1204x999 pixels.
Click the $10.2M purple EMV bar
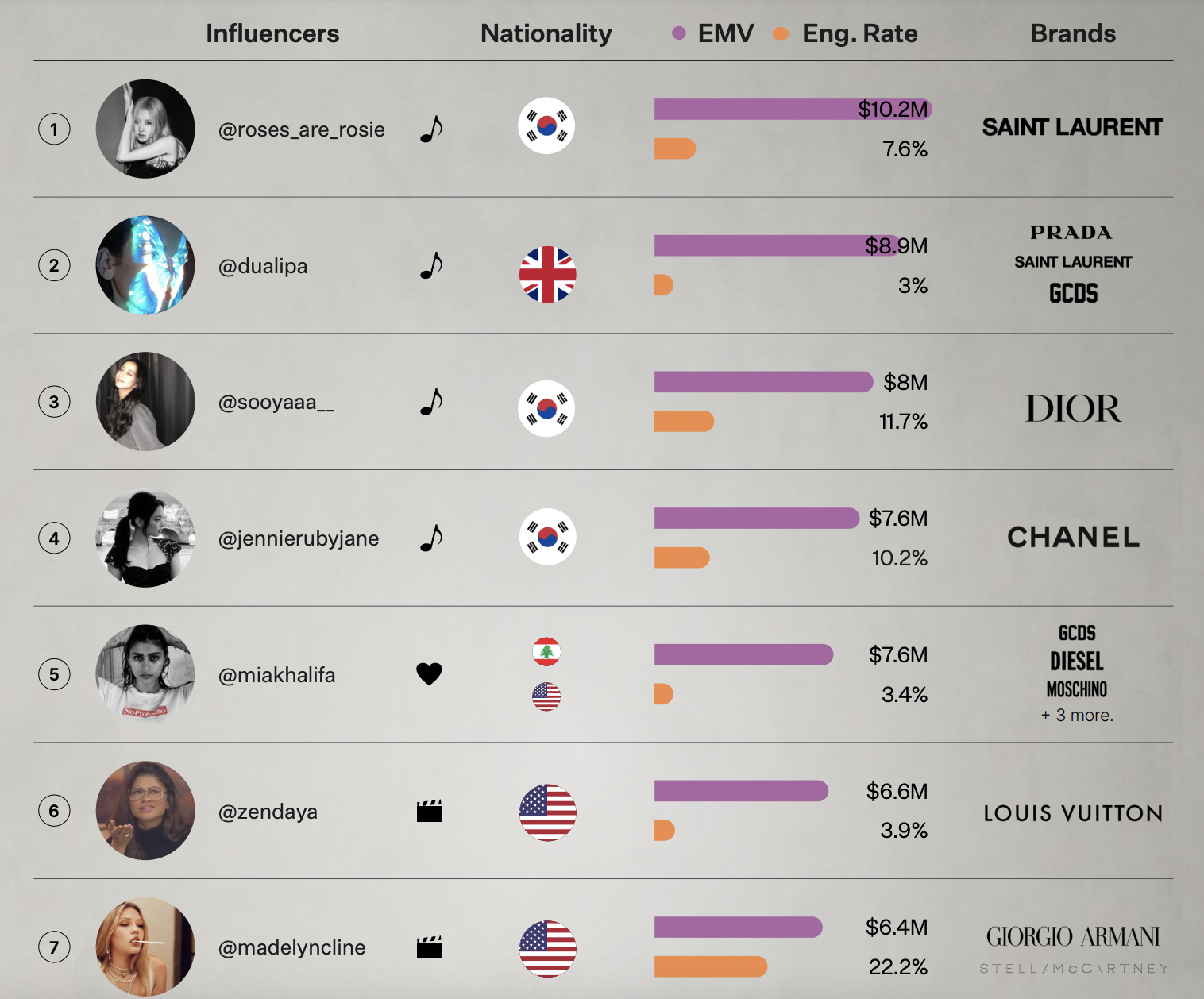point(792,110)
